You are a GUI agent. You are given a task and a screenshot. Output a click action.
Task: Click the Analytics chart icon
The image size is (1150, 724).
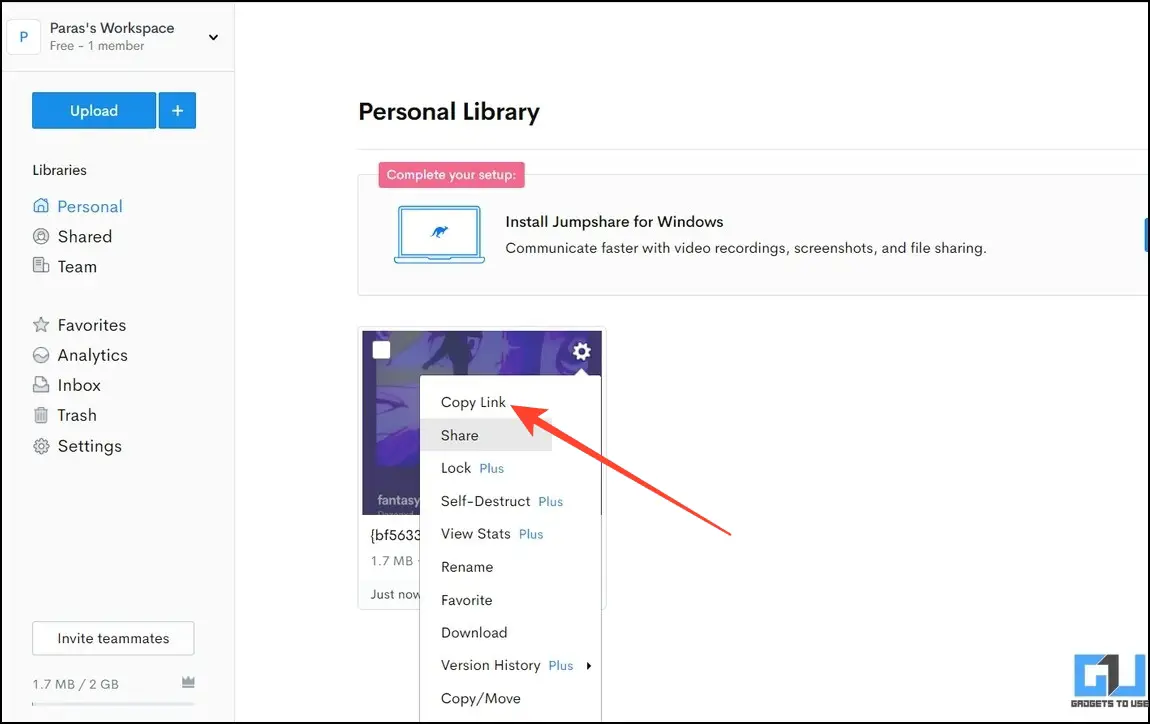click(x=41, y=355)
